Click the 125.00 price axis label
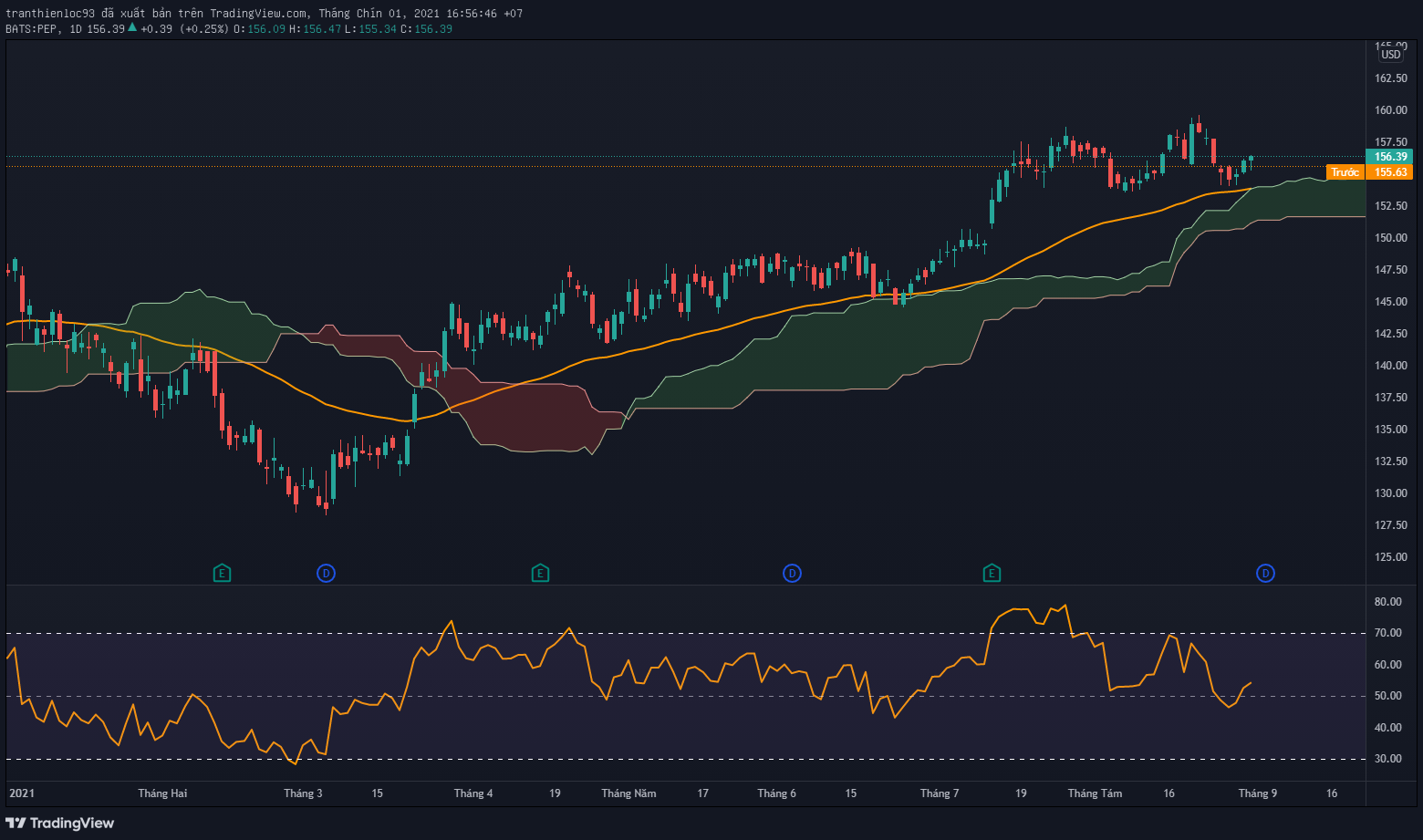The width and height of the screenshot is (1423, 840). pos(1391,557)
